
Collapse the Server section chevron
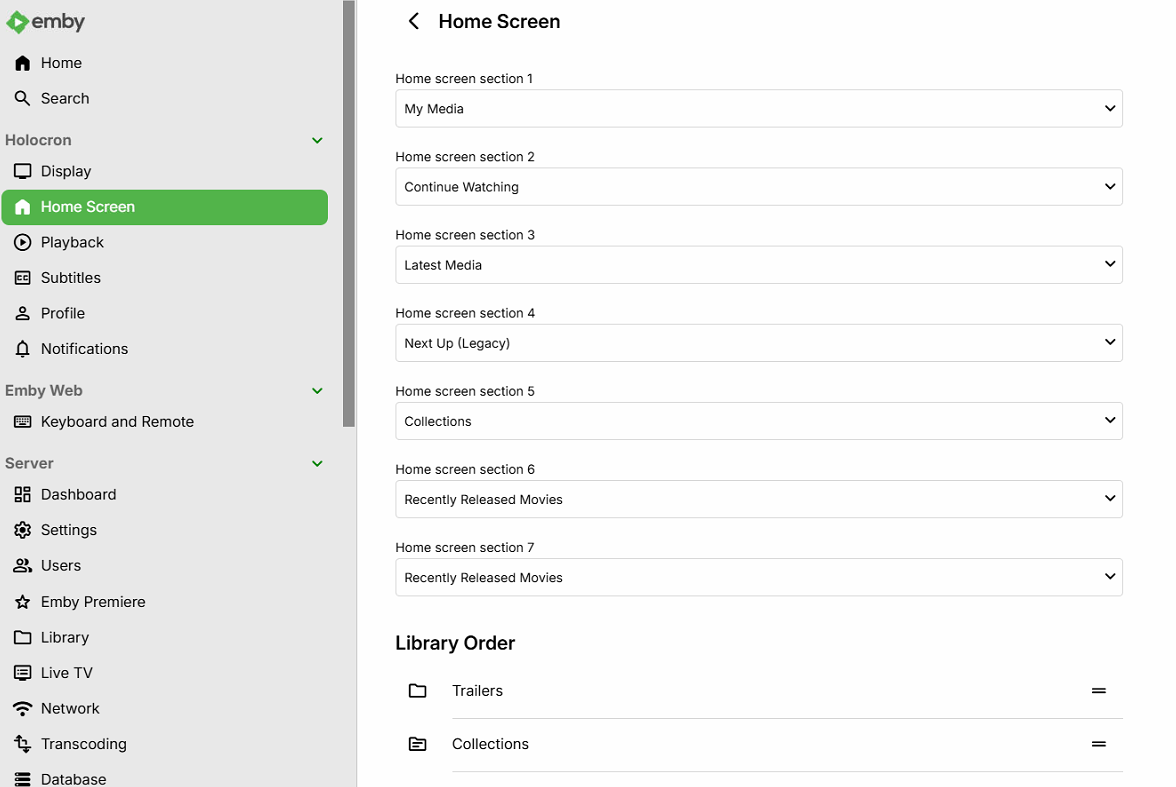tap(317, 464)
